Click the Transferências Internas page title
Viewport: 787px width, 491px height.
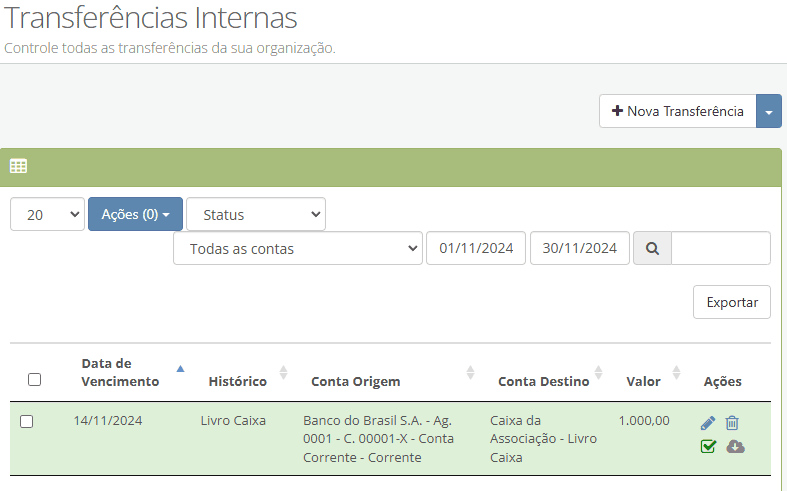[x=151, y=18]
